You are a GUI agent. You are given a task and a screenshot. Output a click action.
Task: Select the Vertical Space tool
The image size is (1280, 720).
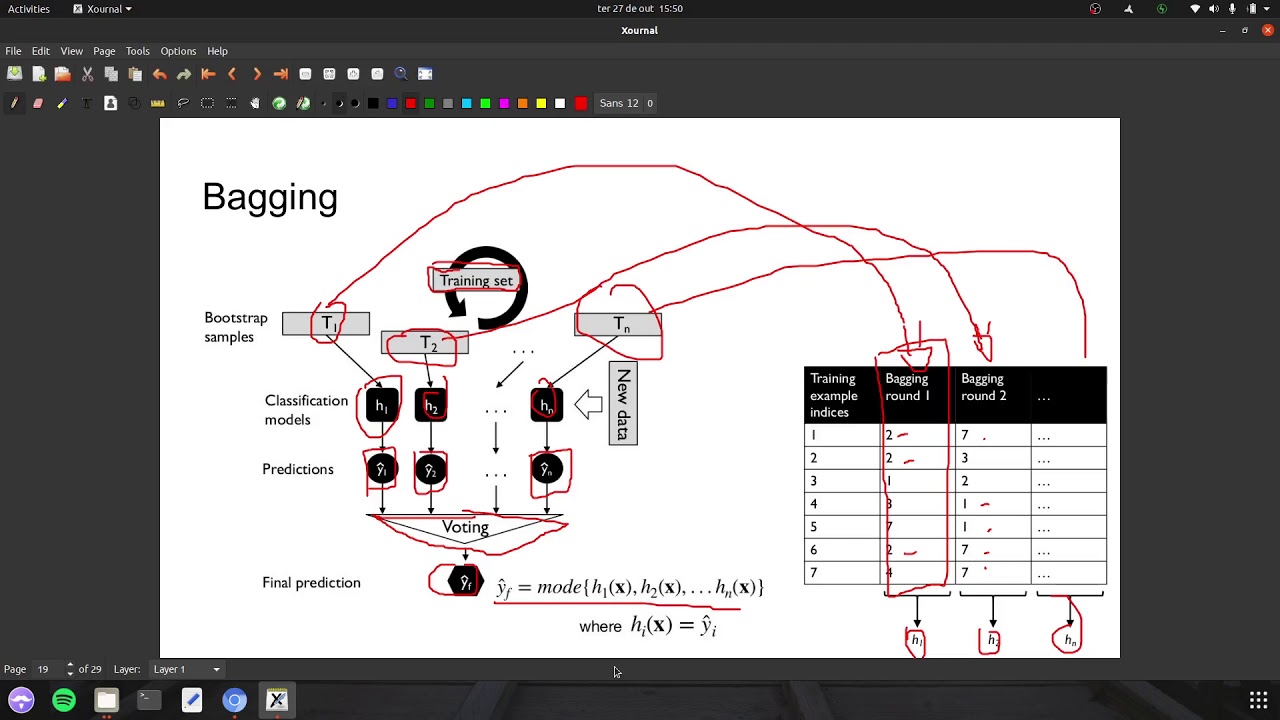click(231, 103)
